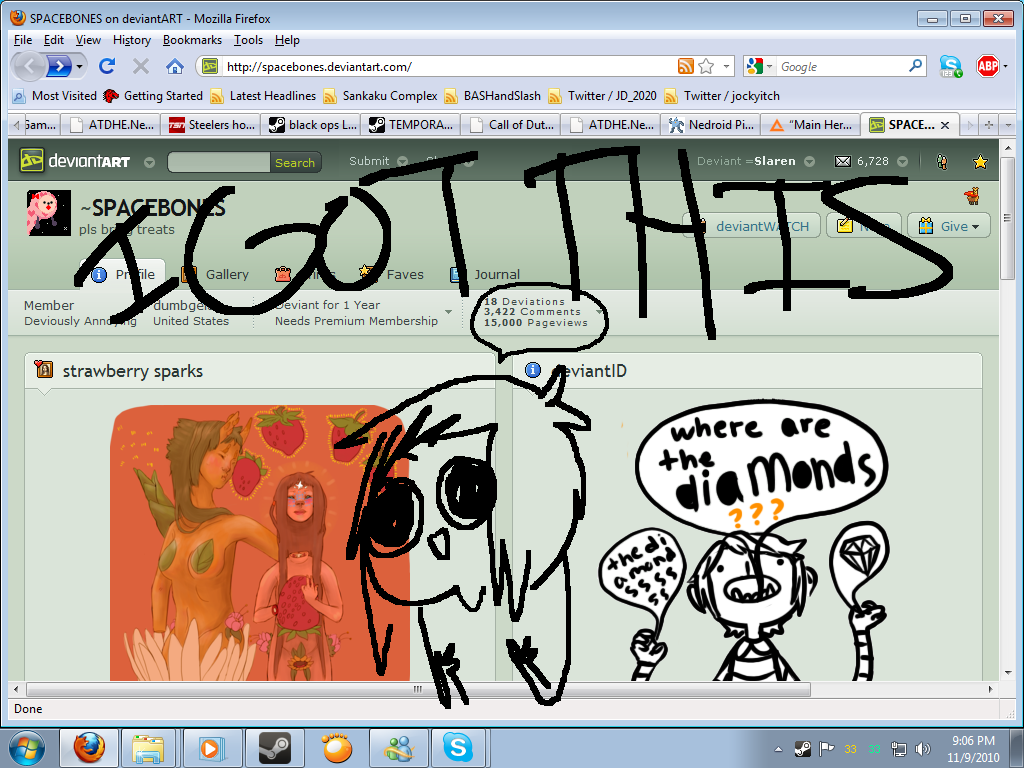Viewport: 1024px width, 768px height.
Task: Open the Twitter / jockyitch bookmark
Action: pos(722,96)
